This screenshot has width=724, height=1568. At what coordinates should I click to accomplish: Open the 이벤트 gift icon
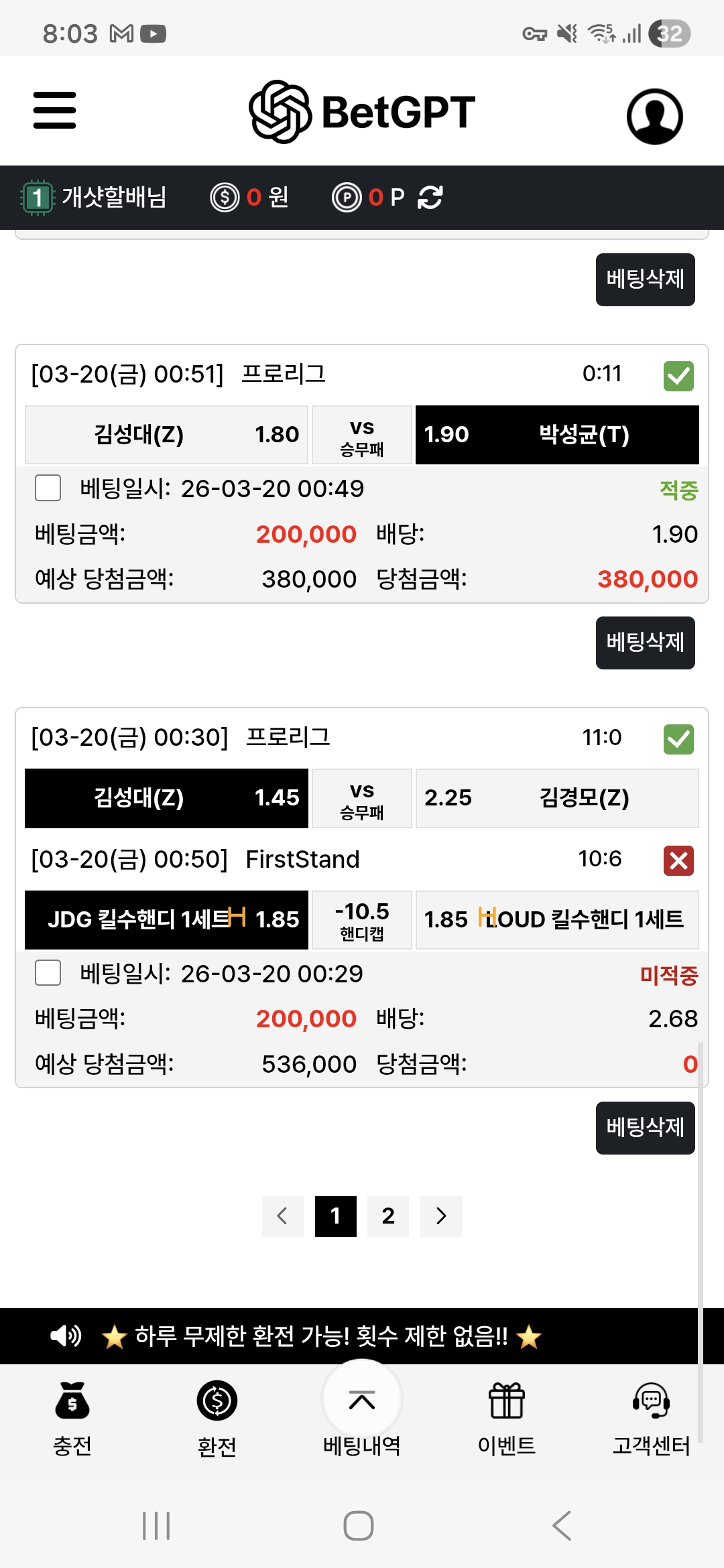pyautogui.click(x=506, y=1400)
